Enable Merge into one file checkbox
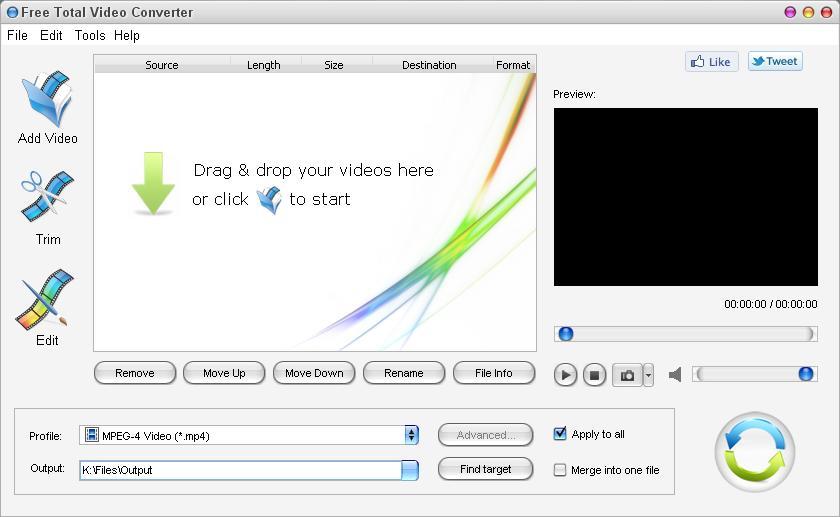The height and width of the screenshot is (517, 840). click(x=560, y=470)
